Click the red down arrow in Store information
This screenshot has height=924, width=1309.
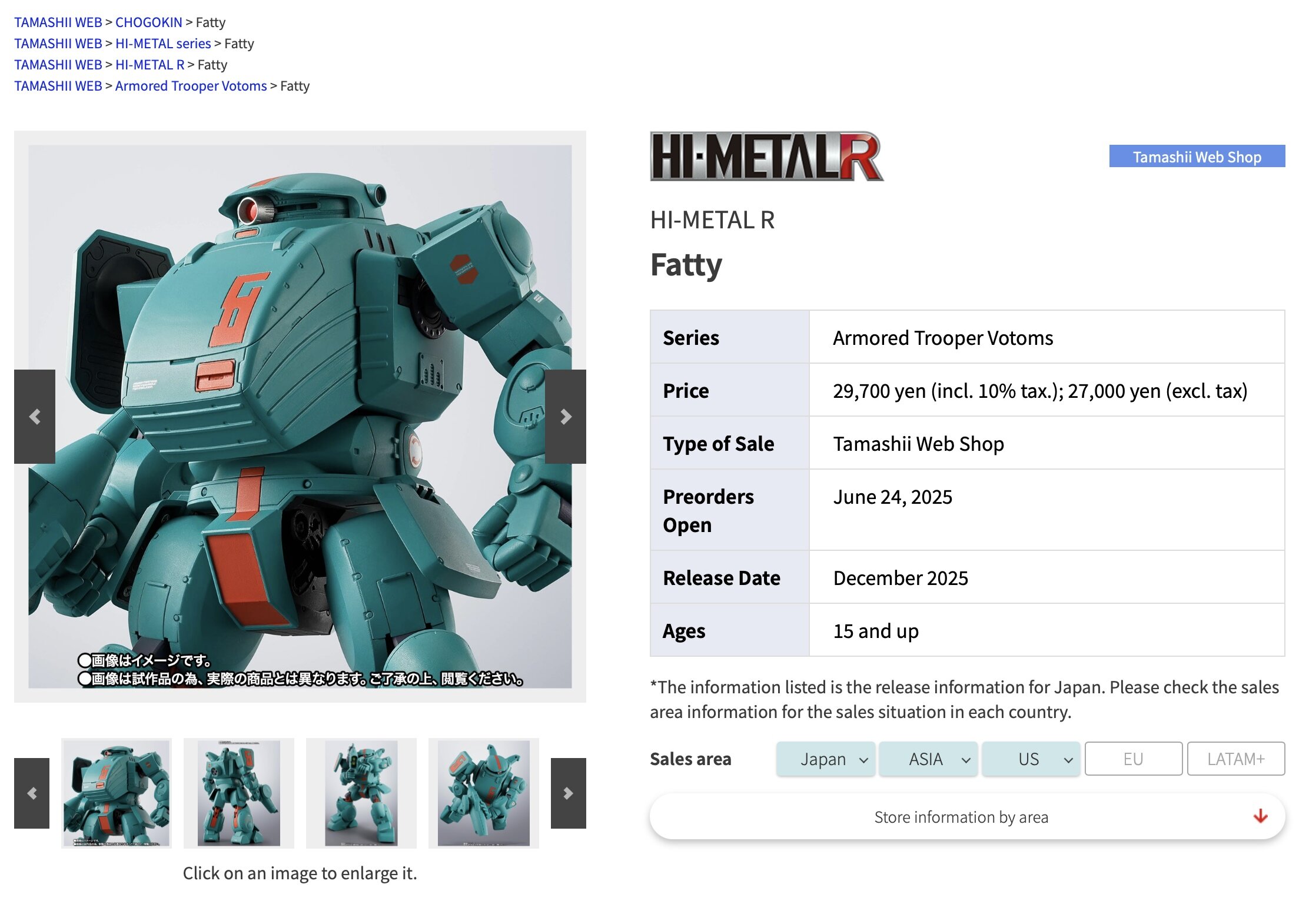click(x=1260, y=816)
